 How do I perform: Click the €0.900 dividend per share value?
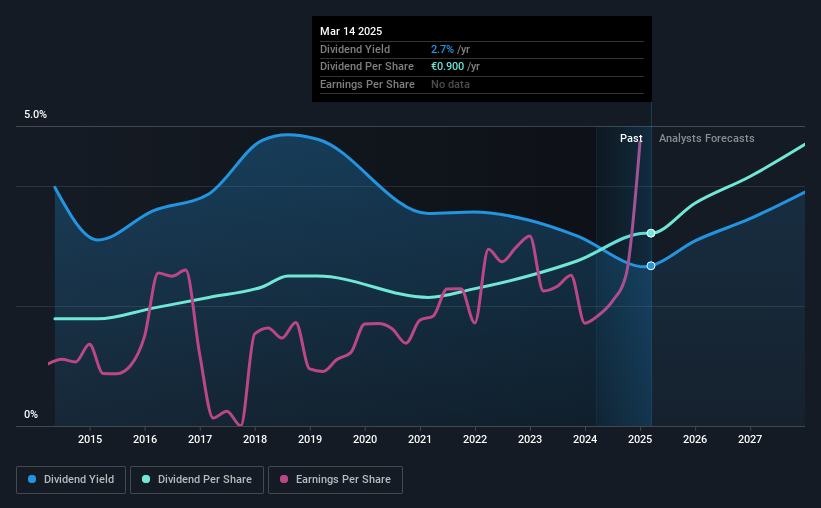click(x=447, y=67)
